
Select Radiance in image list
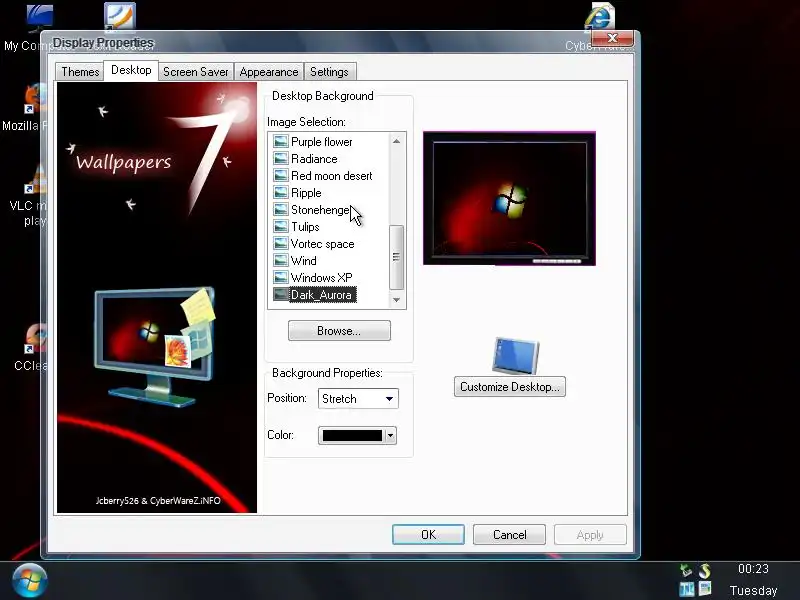click(x=314, y=159)
